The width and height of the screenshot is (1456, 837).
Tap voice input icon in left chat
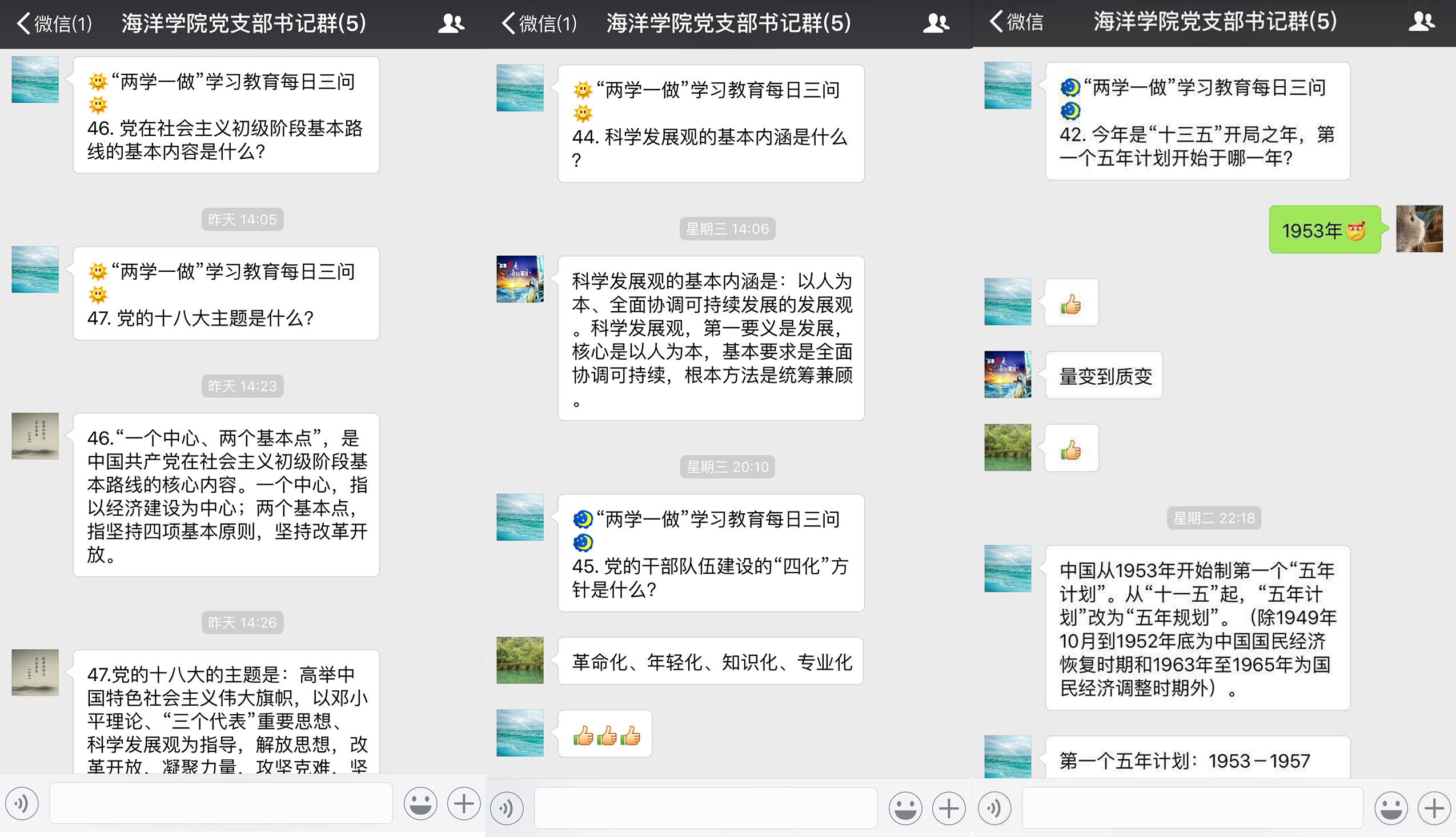click(x=22, y=803)
